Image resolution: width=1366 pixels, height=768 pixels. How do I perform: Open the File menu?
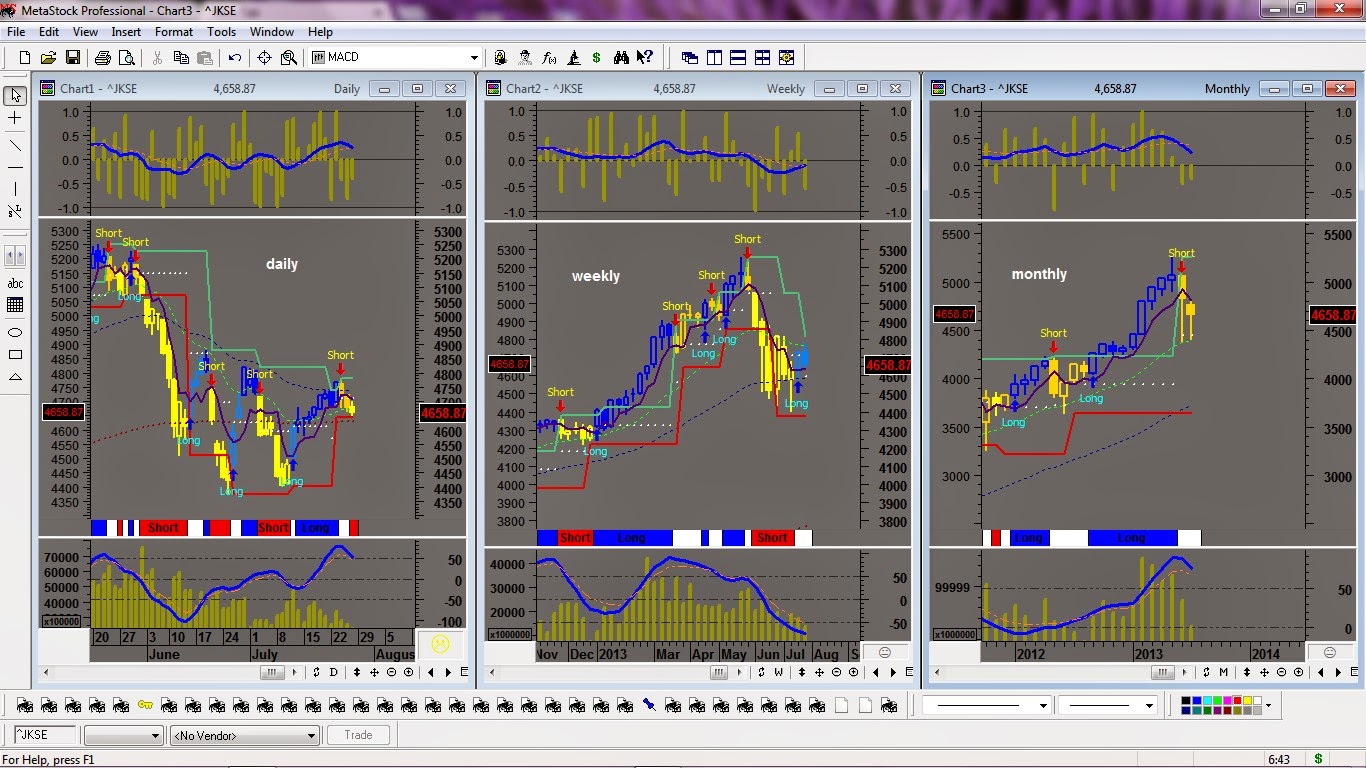click(15, 32)
